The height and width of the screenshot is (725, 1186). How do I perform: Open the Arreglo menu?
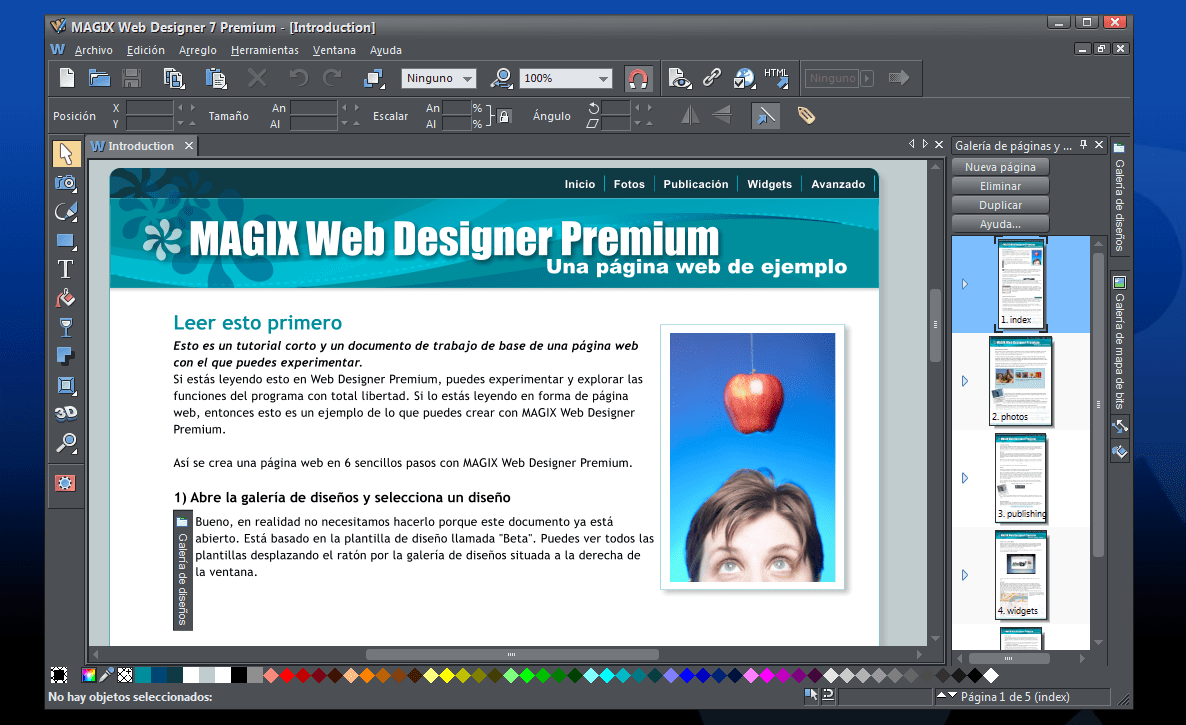(197, 50)
